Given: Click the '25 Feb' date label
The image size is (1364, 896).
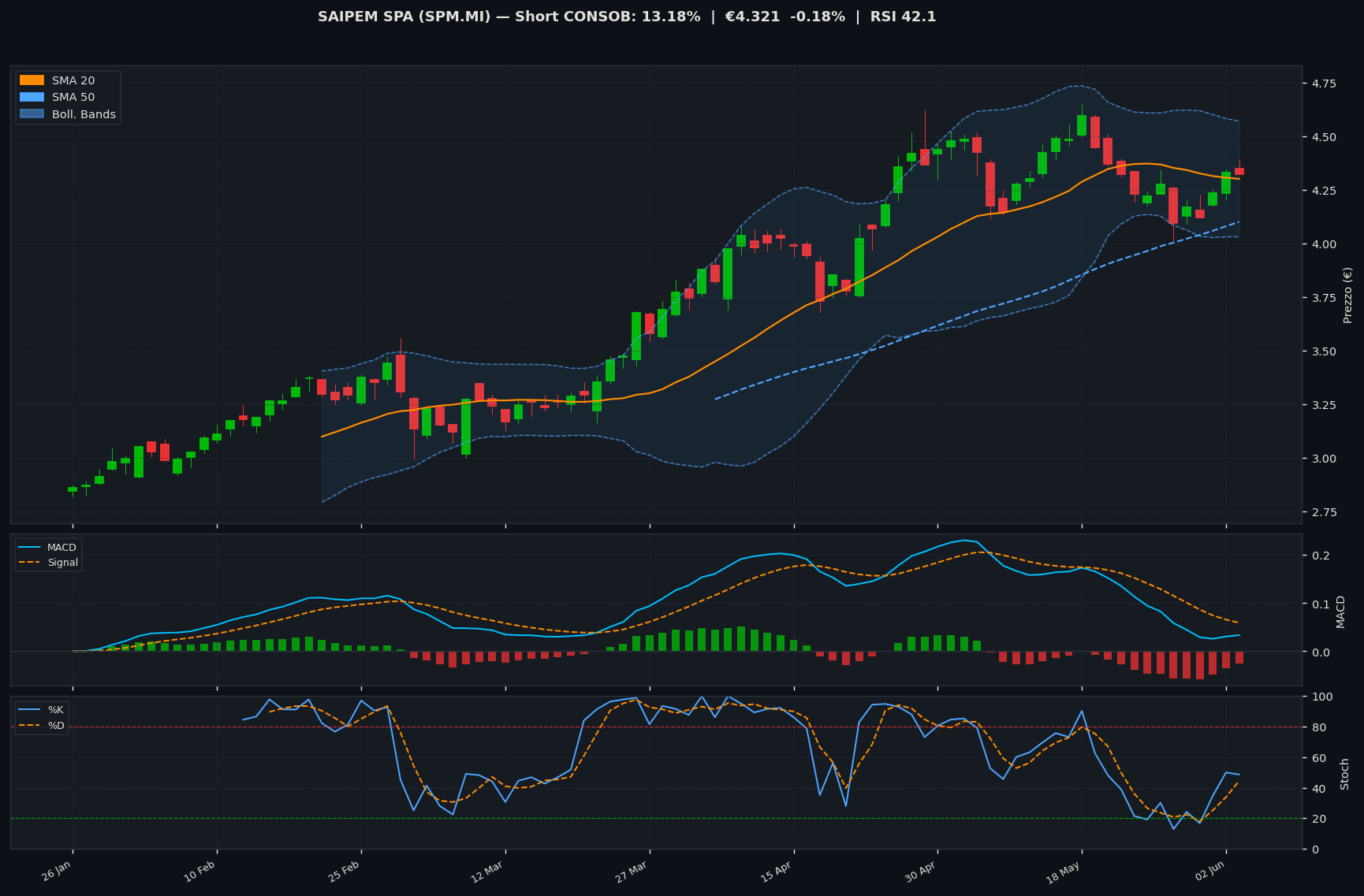Looking at the screenshot, I should point(345,872).
